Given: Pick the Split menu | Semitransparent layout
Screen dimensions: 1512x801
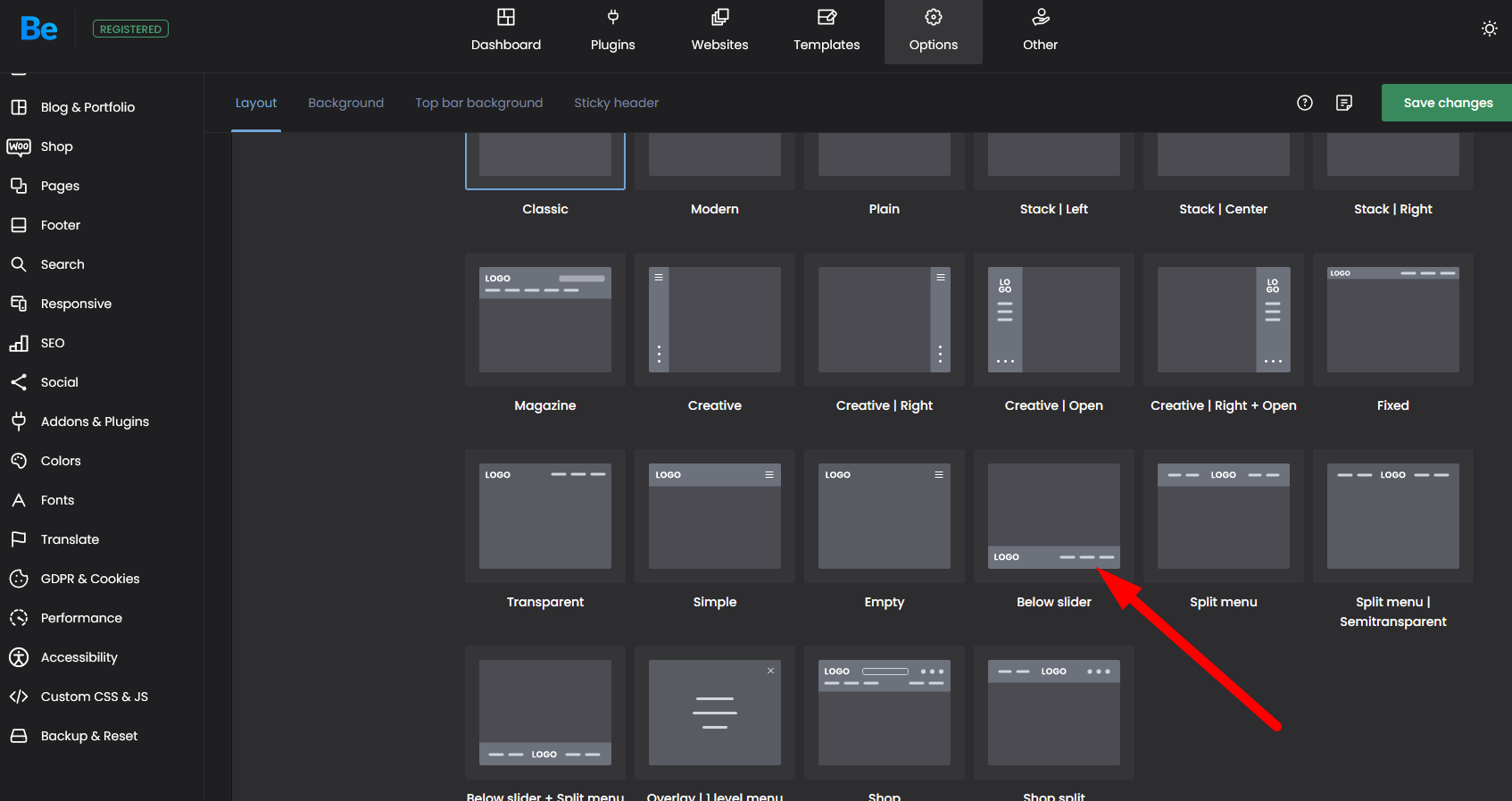Looking at the screenshot, I should 1393,516.
